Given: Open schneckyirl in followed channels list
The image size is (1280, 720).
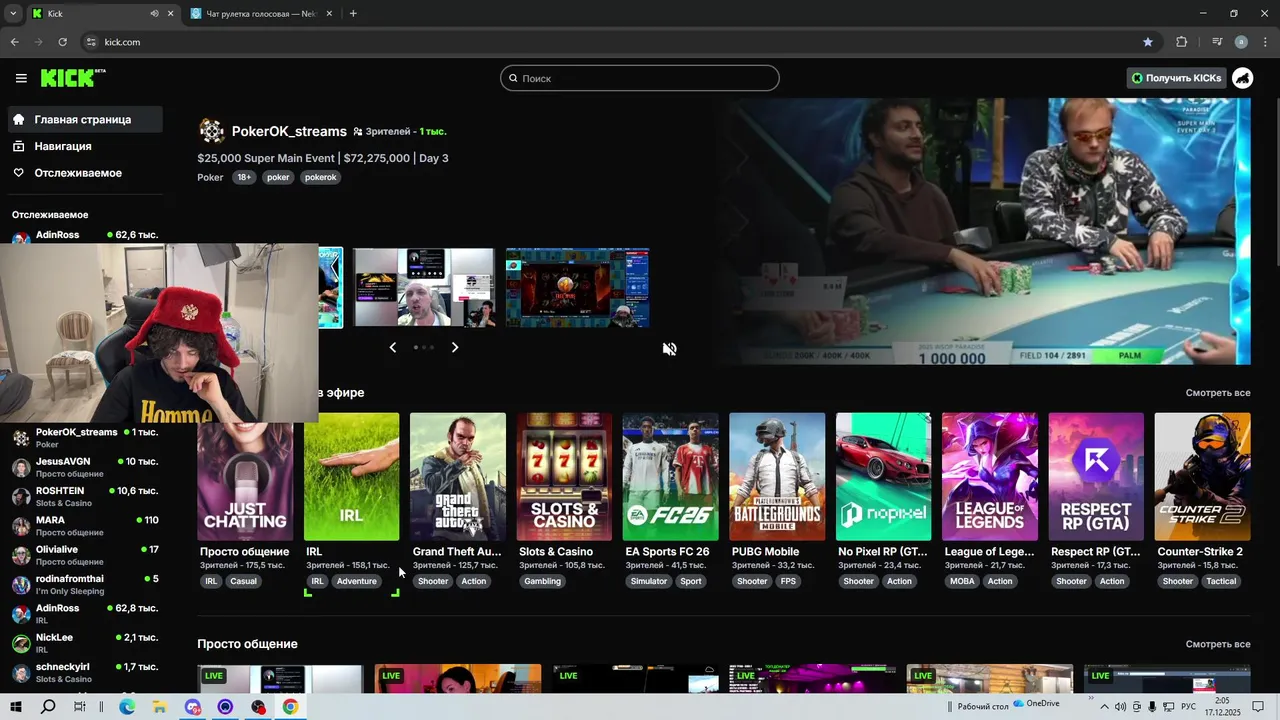Looking at the screenshot, I should (x=84, y=672).
